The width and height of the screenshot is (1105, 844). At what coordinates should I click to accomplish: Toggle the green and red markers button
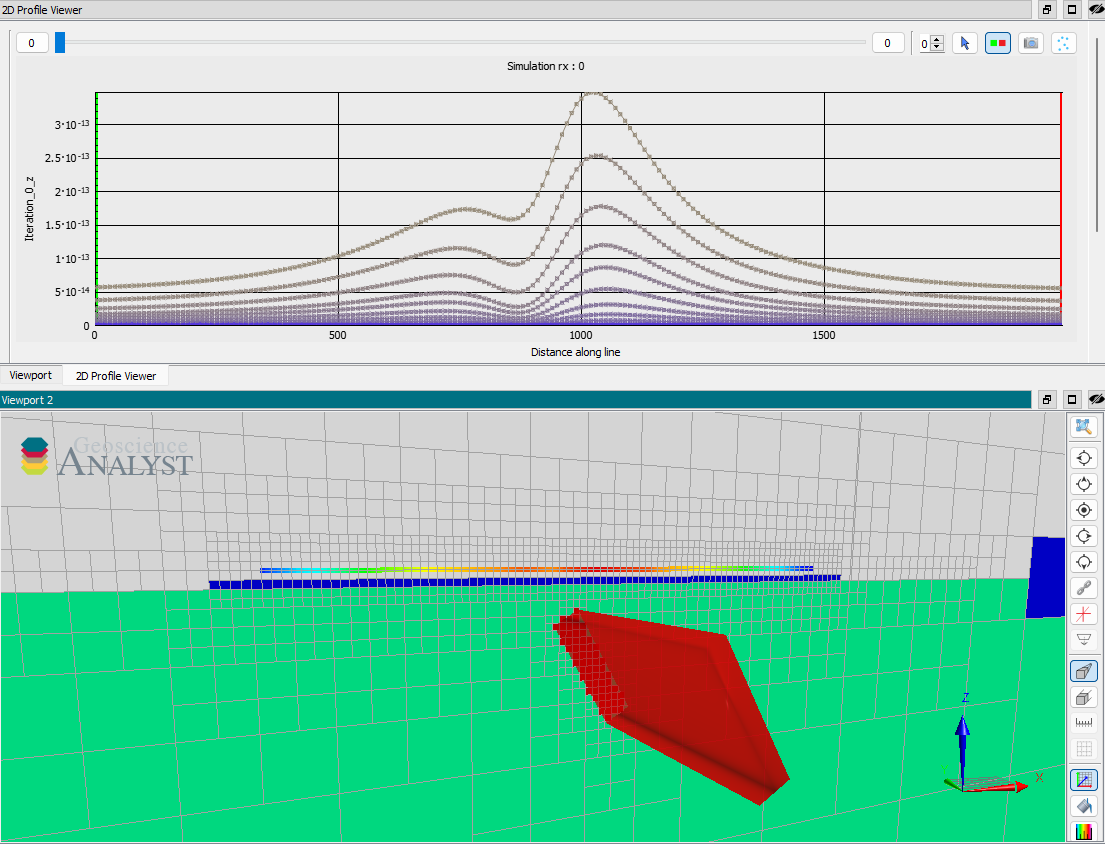pyautogui.click(x=997, y=43)
